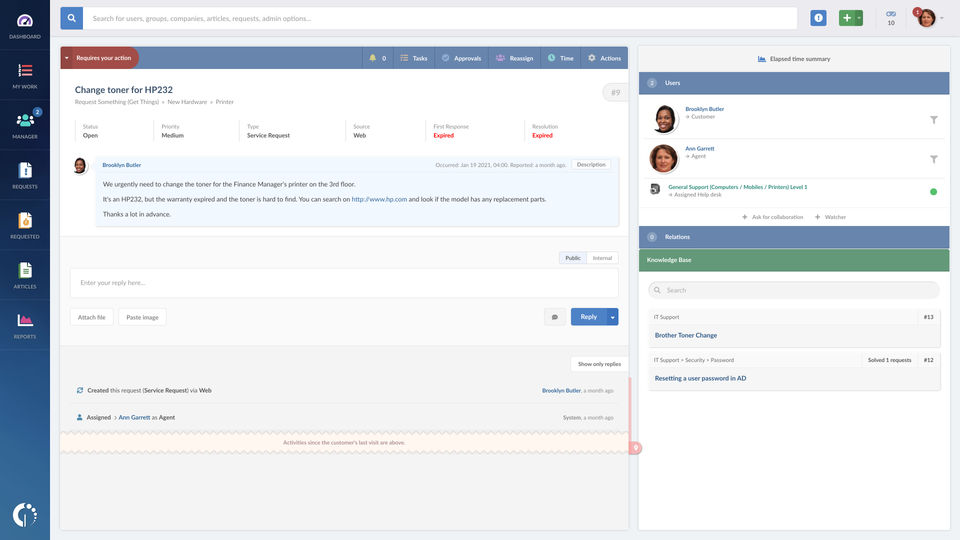Screen dimensions: 960x540
Task: Click Brooklyn Butler link in activity log
Action: 561,390
